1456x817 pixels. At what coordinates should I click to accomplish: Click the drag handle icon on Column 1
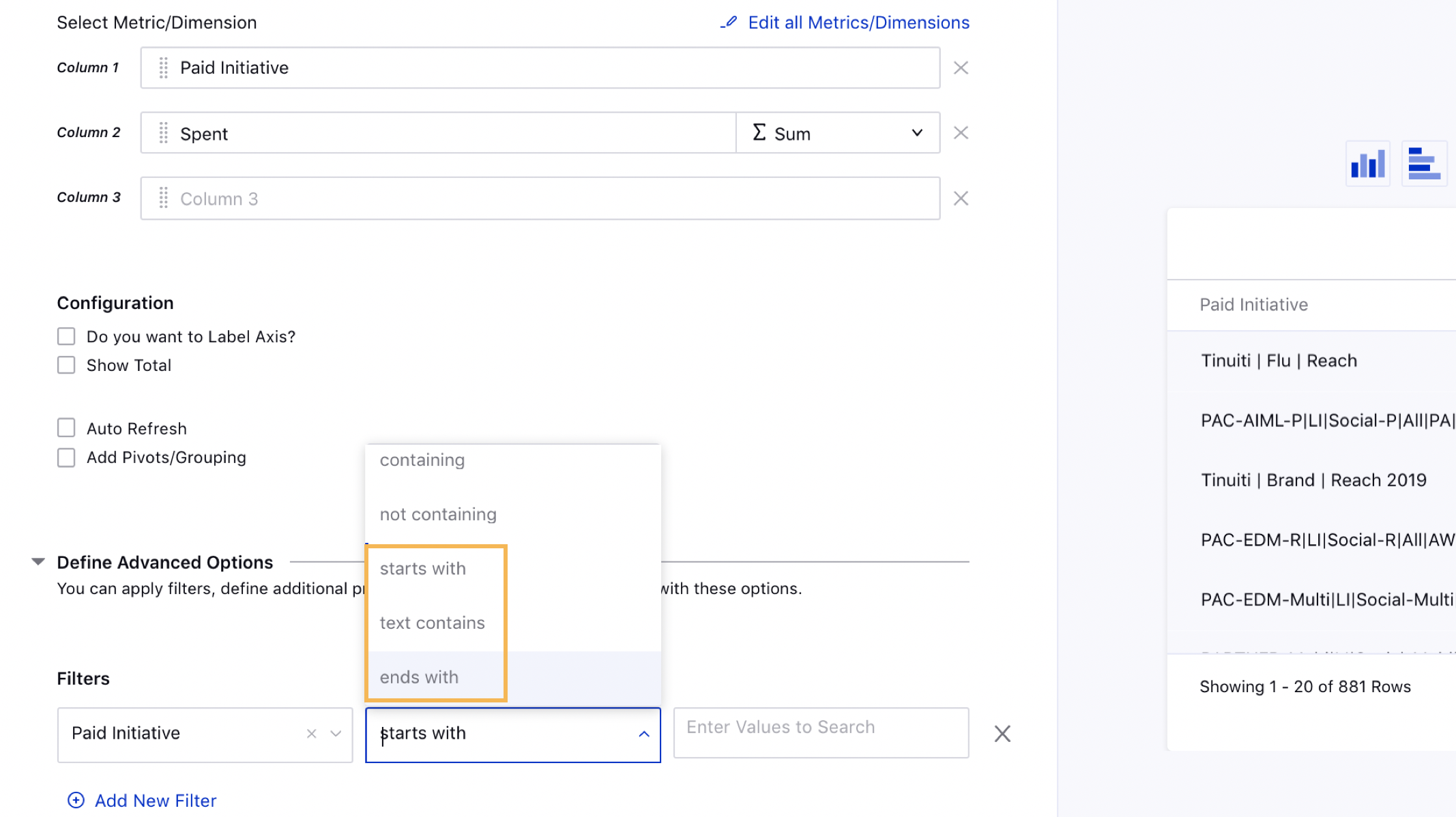[x=163, y=68]
